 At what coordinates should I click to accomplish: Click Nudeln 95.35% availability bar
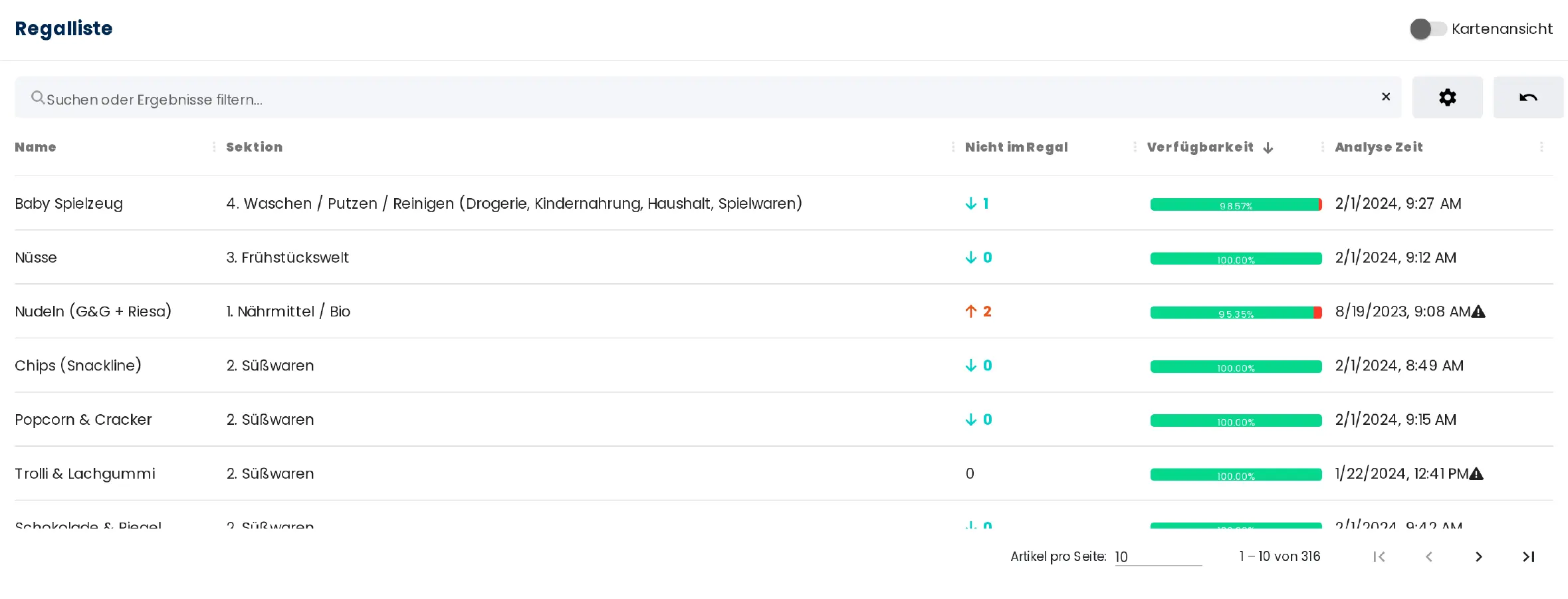pos(1235,313)
